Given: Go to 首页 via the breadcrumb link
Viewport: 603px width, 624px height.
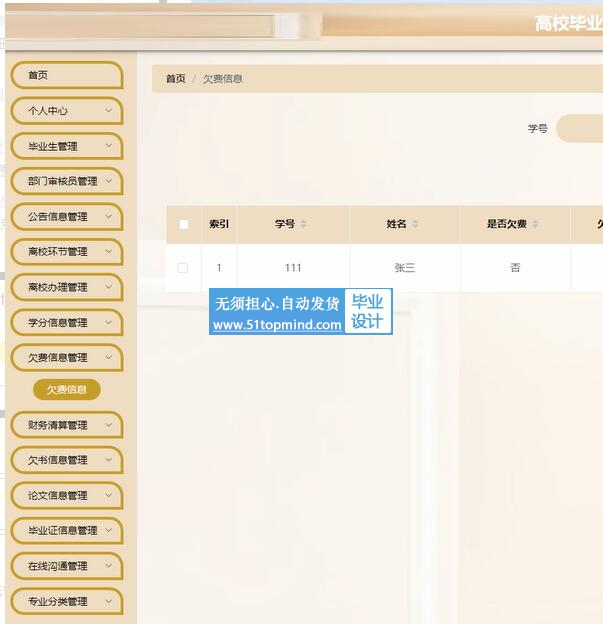Looking at the screenshot, I should coord(175,79).
